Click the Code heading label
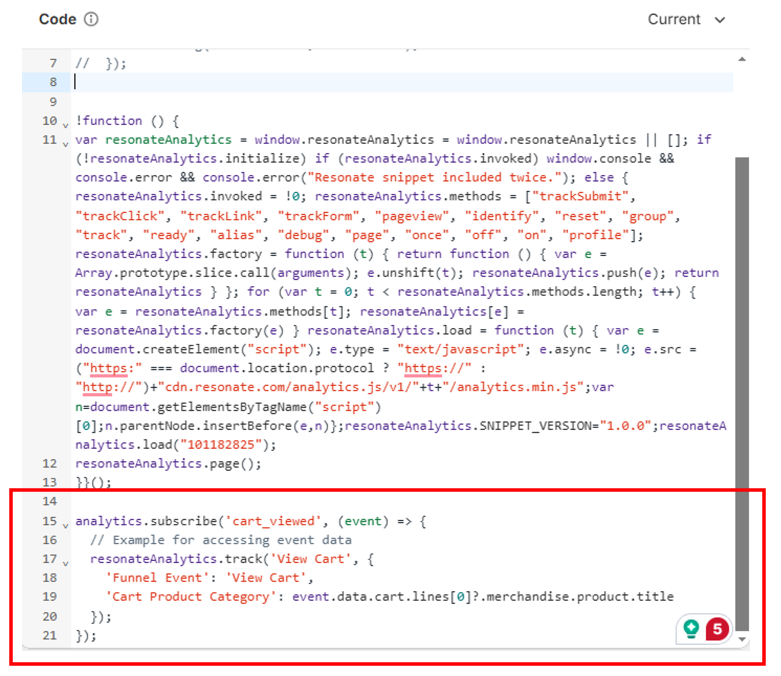The width and height of the screenshot is (781, 676). point(58,19)
